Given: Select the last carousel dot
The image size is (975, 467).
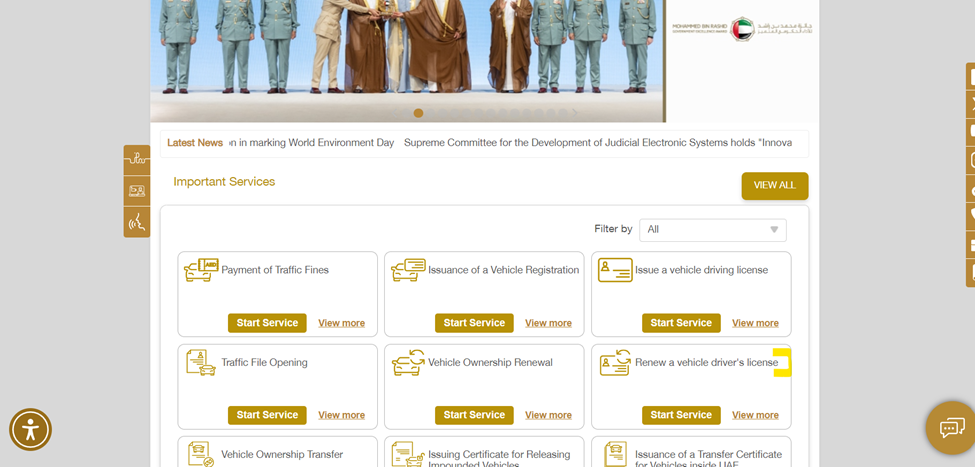Looking at the screenshot, I should [563, 113].
